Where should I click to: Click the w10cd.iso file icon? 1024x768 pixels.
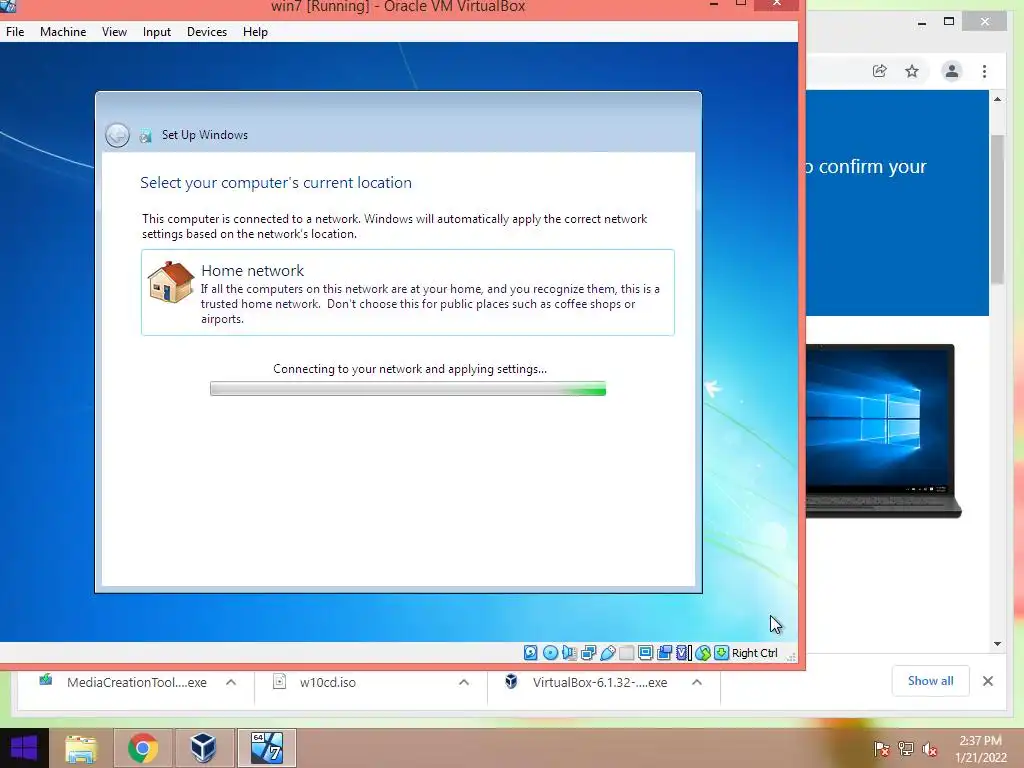pyautogui.click(x=280, y=682)
